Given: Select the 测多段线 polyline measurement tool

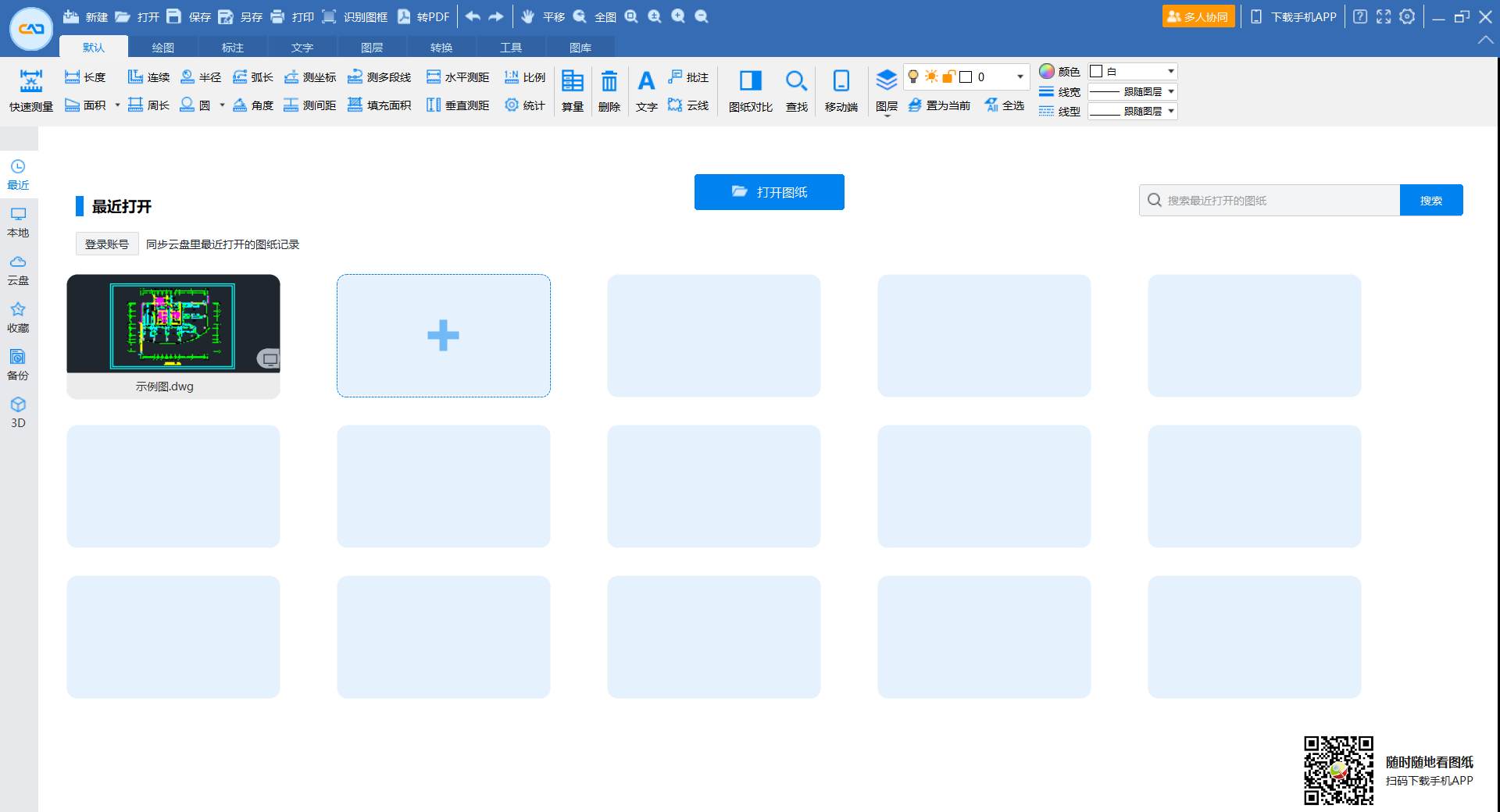Looking at the screenshot, I should point(380,77).
